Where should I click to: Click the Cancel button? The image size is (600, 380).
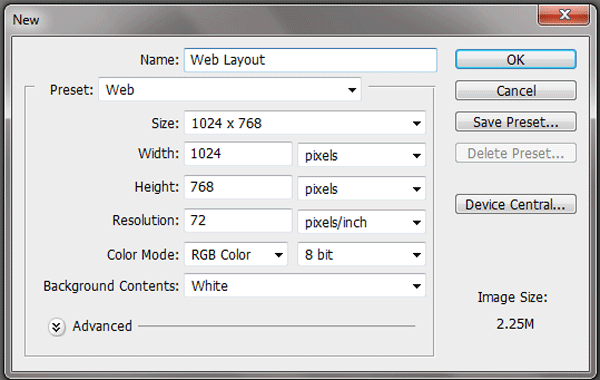pyautogui.click(x=515, y=91)
